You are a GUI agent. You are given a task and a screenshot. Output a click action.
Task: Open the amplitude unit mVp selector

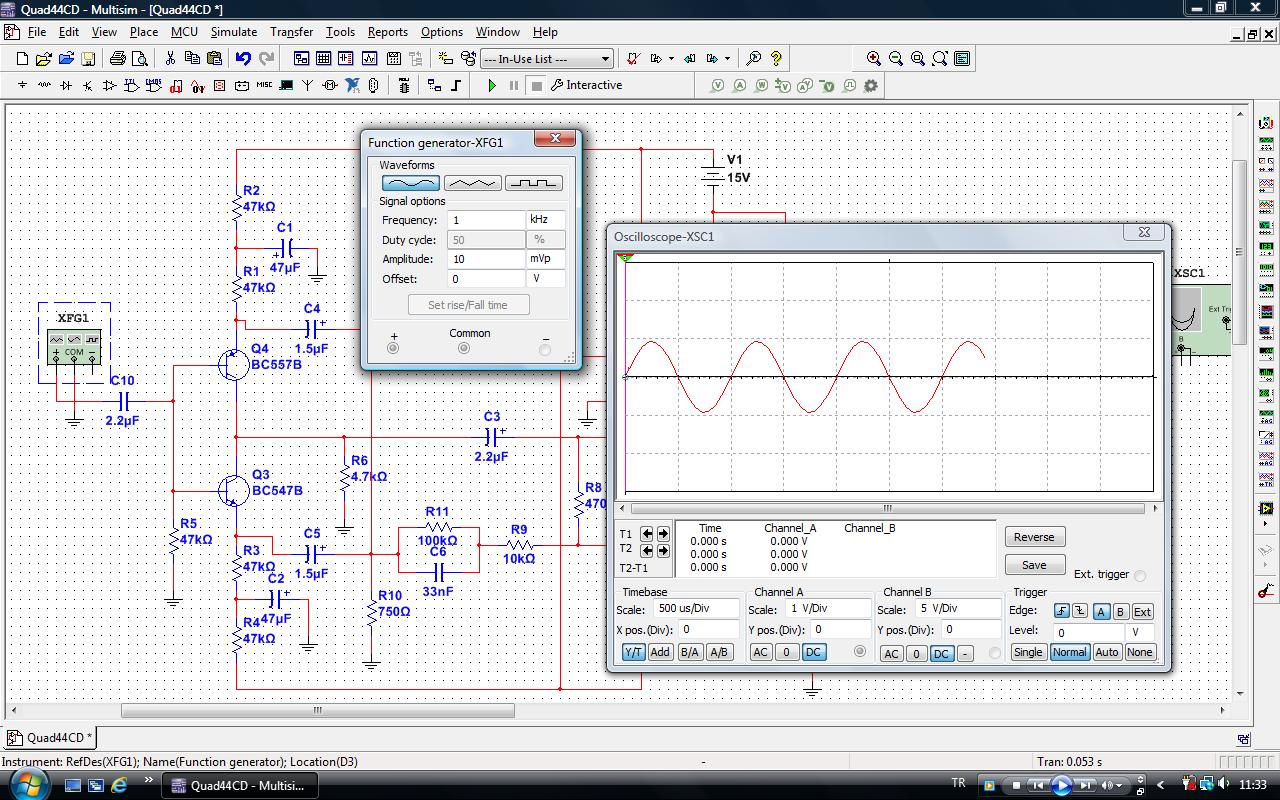coord(545,259)
